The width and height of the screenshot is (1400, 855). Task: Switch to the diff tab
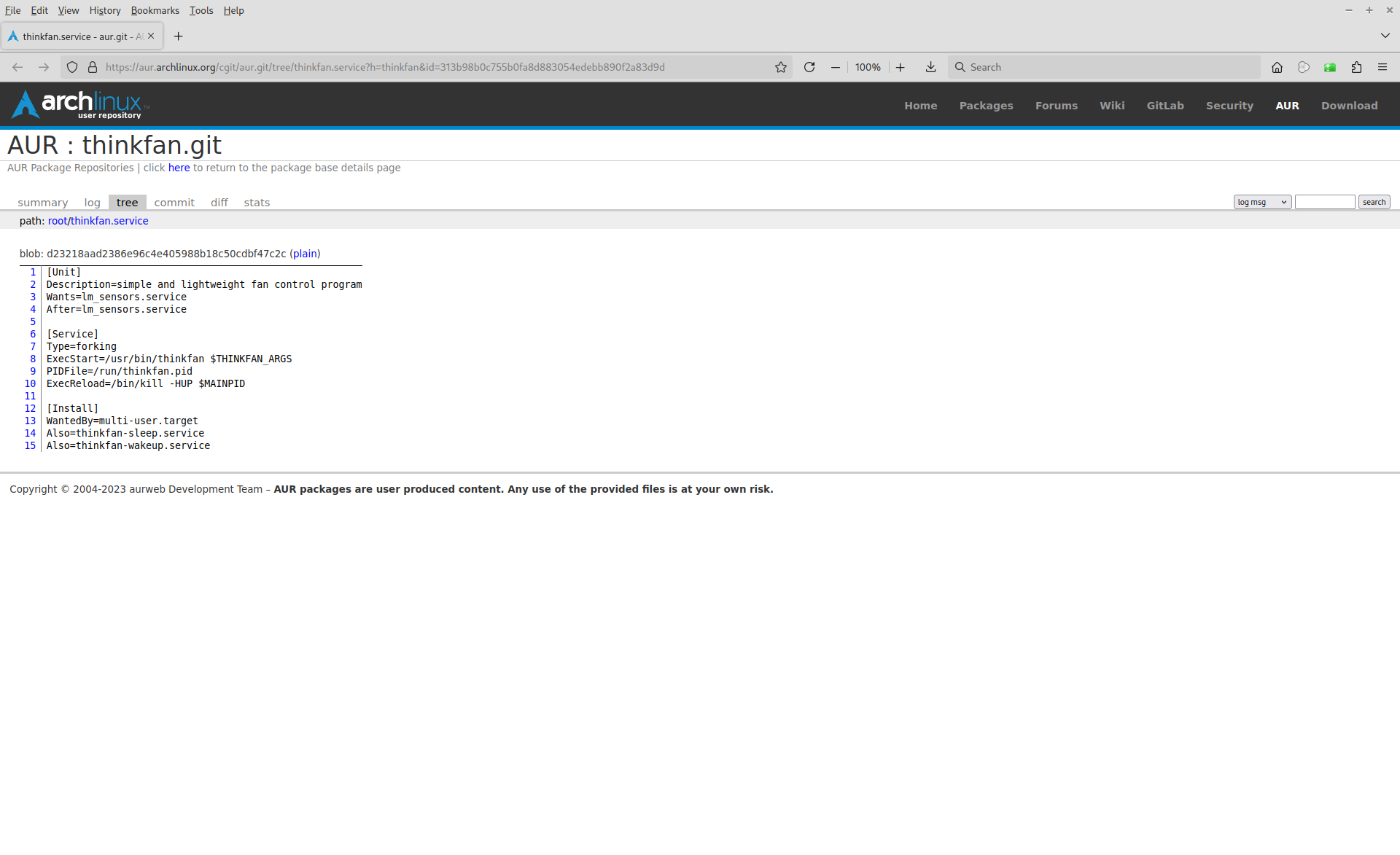(219, 203)
